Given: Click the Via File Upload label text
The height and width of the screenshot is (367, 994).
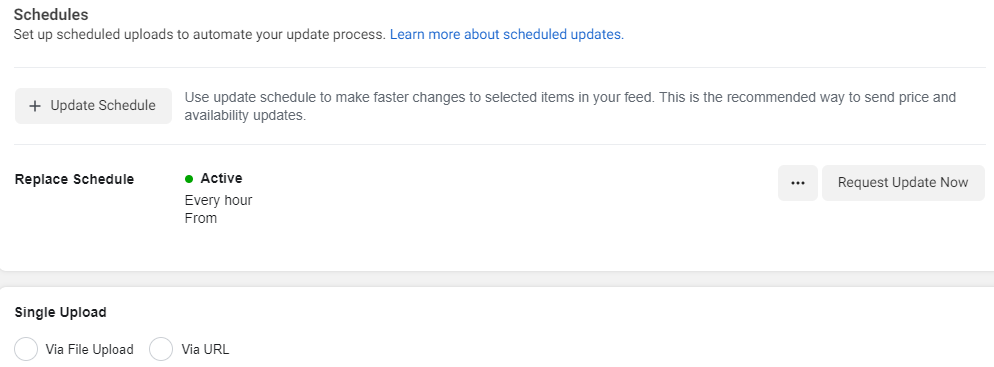Looking at the screenshot, I should click(89, 349).
